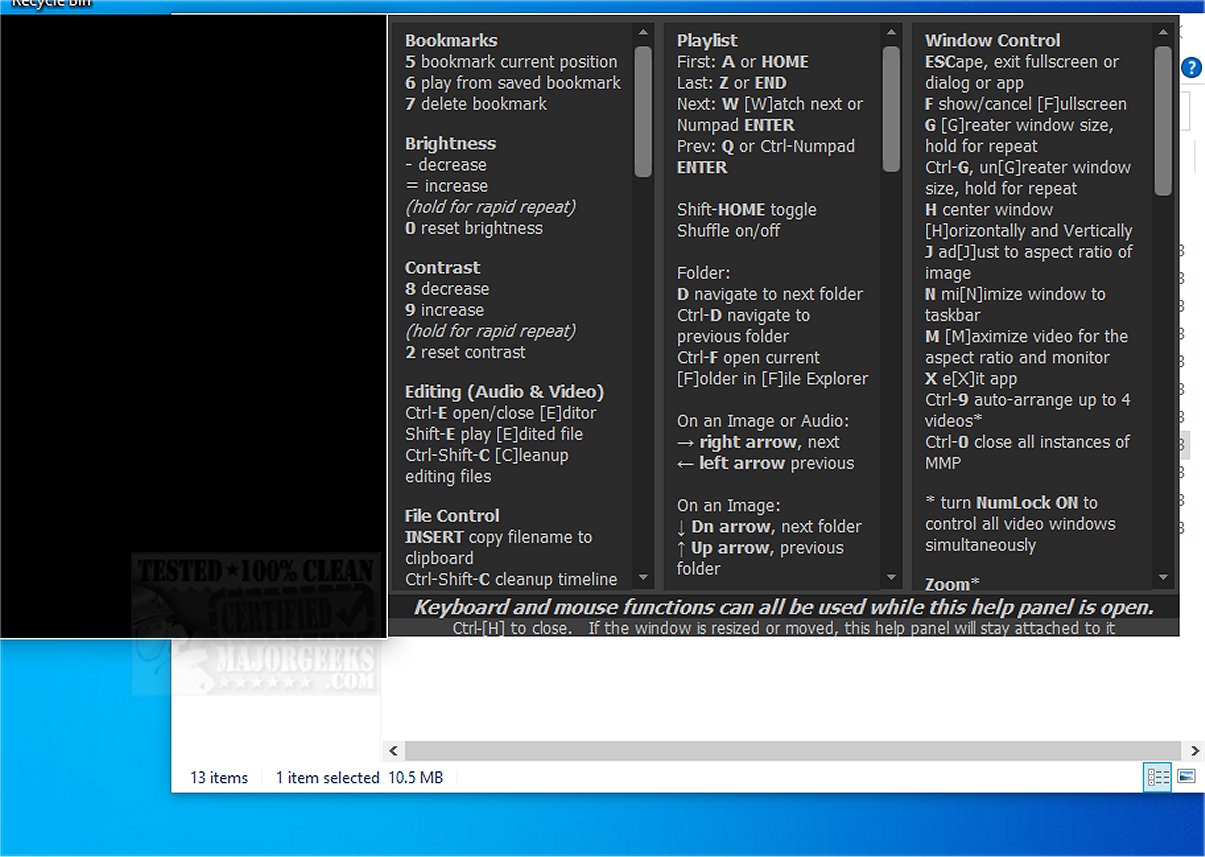Click the "Brightness" heading
This screenshot has height=857, width=1205.
[x=450, y=144]
